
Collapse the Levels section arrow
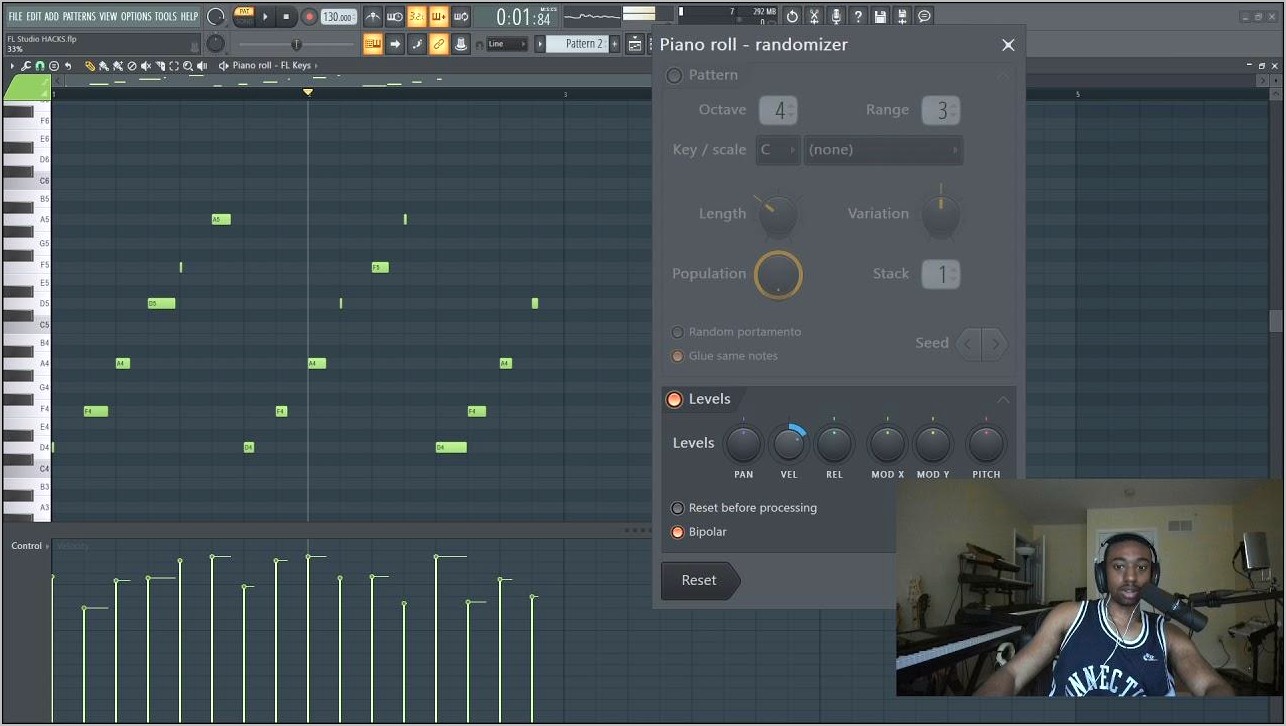pos(1003,400)
